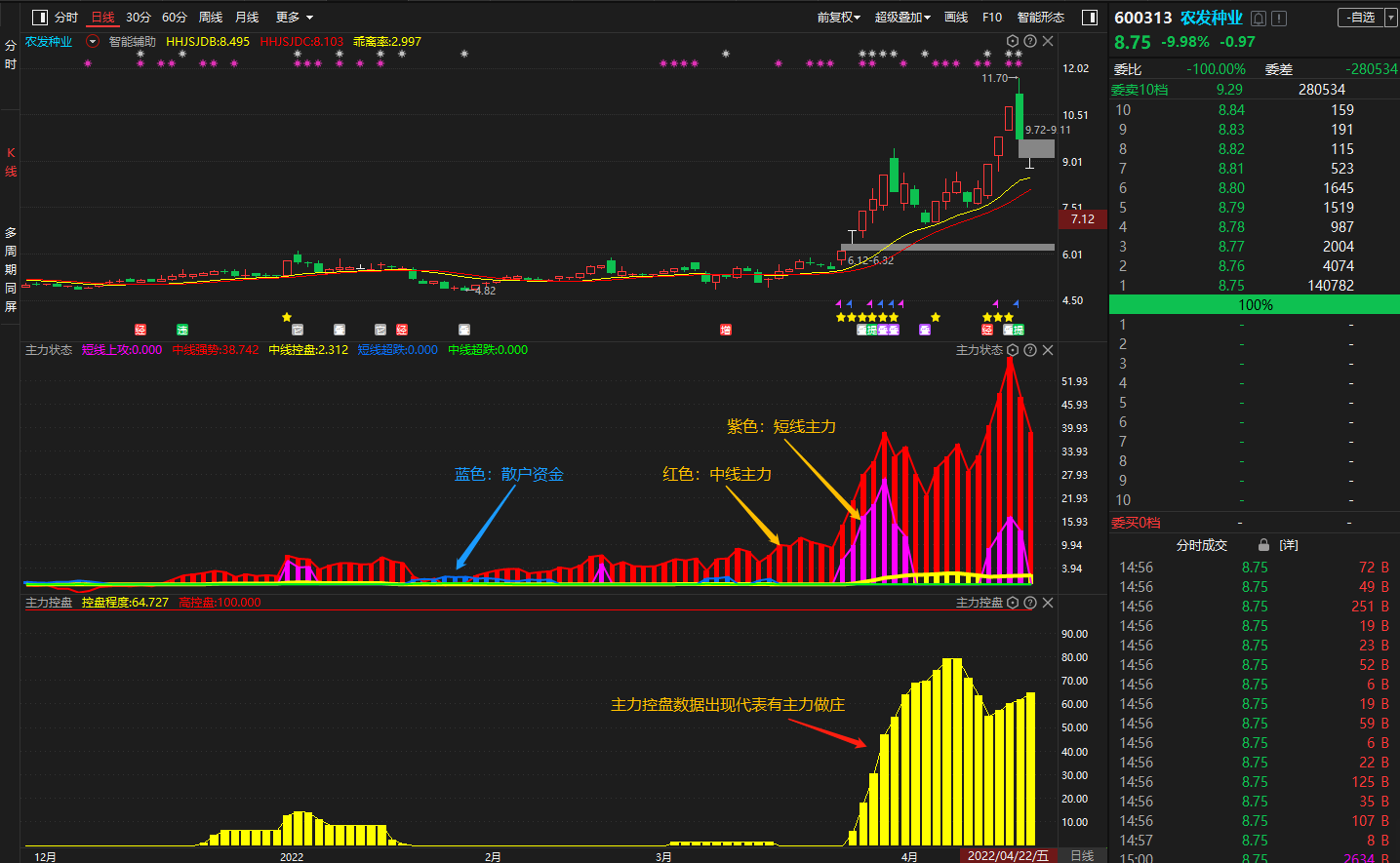Open settings hexagon icon for 主力控盘 indicator
The width and height of the screenshot is (1400, 863).
(1013, 603)
